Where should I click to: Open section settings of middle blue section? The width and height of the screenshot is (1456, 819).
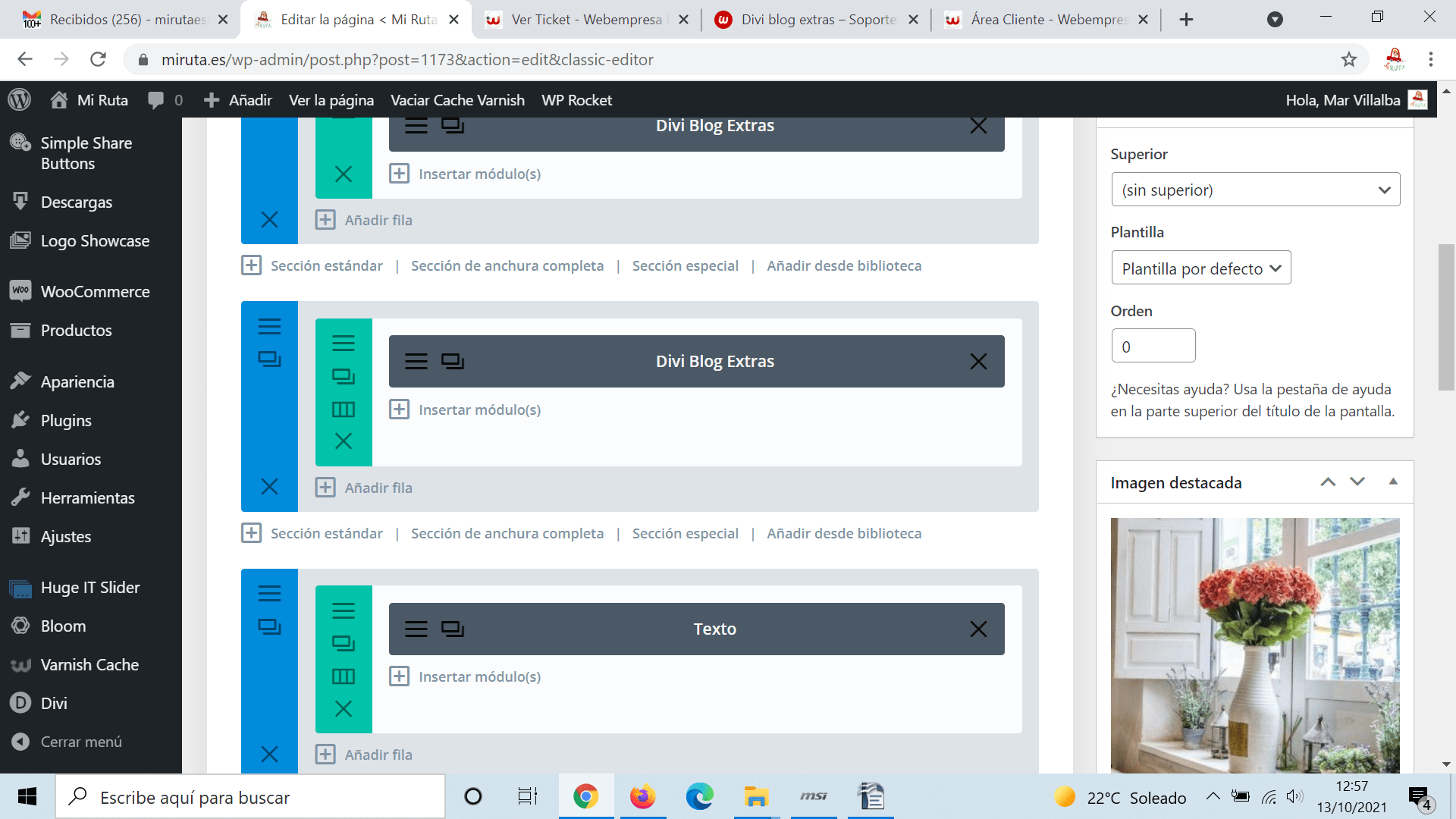click(x=269, y=327)
